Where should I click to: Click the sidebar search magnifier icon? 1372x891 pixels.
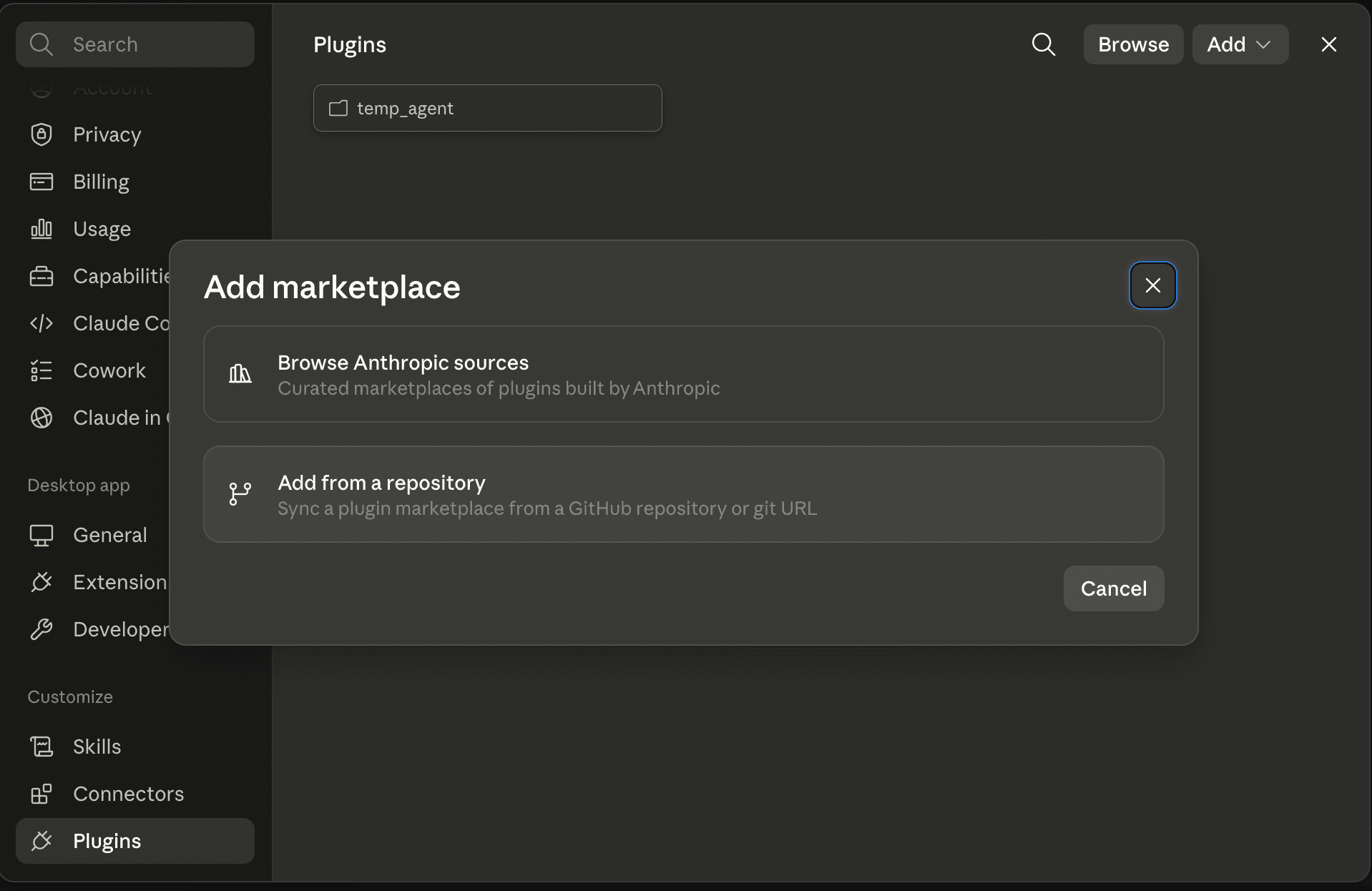(x=41, y=44)
